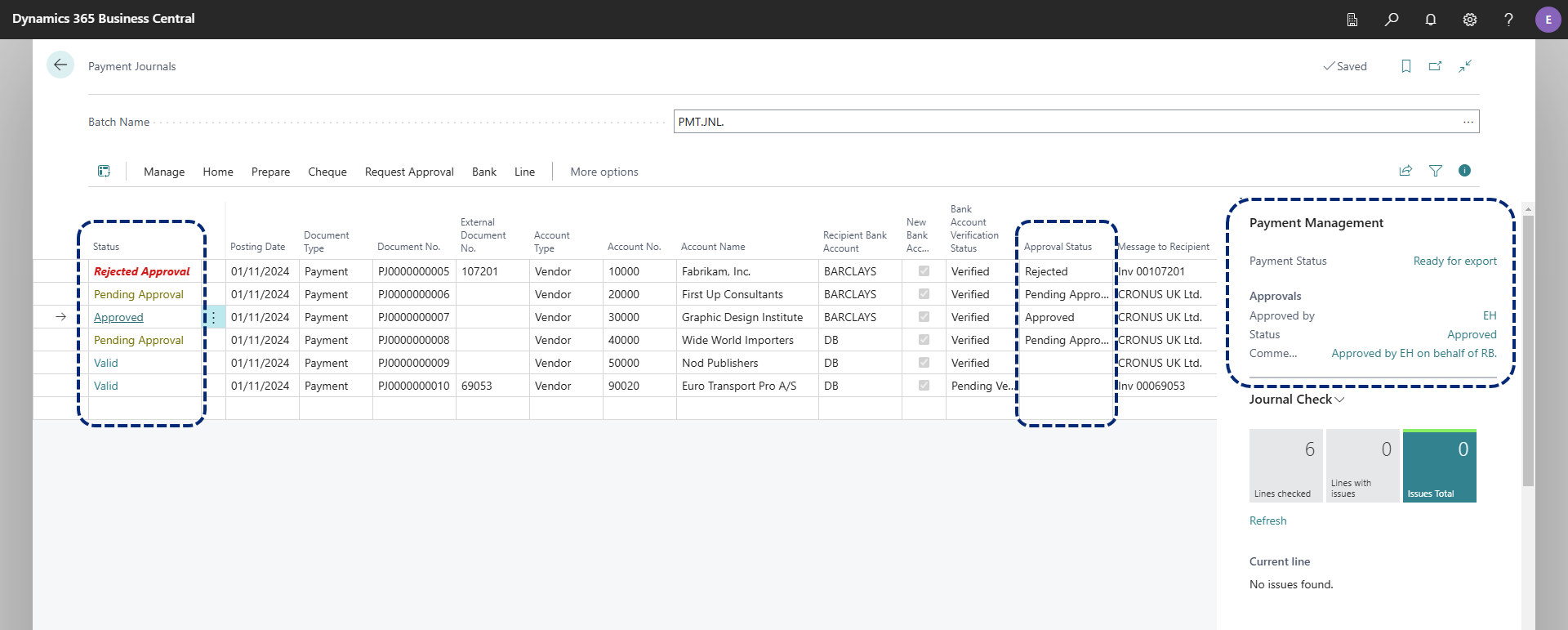Open row options for Approved line

(x=214, y=317)
